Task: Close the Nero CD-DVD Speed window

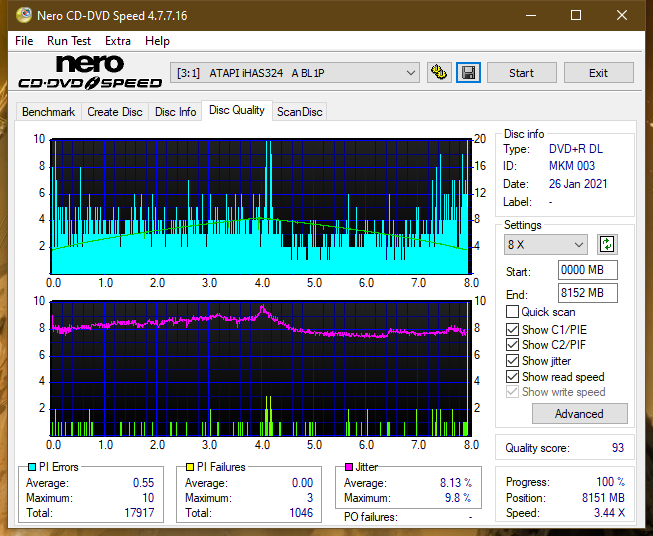Action: [x=622, y=15]
